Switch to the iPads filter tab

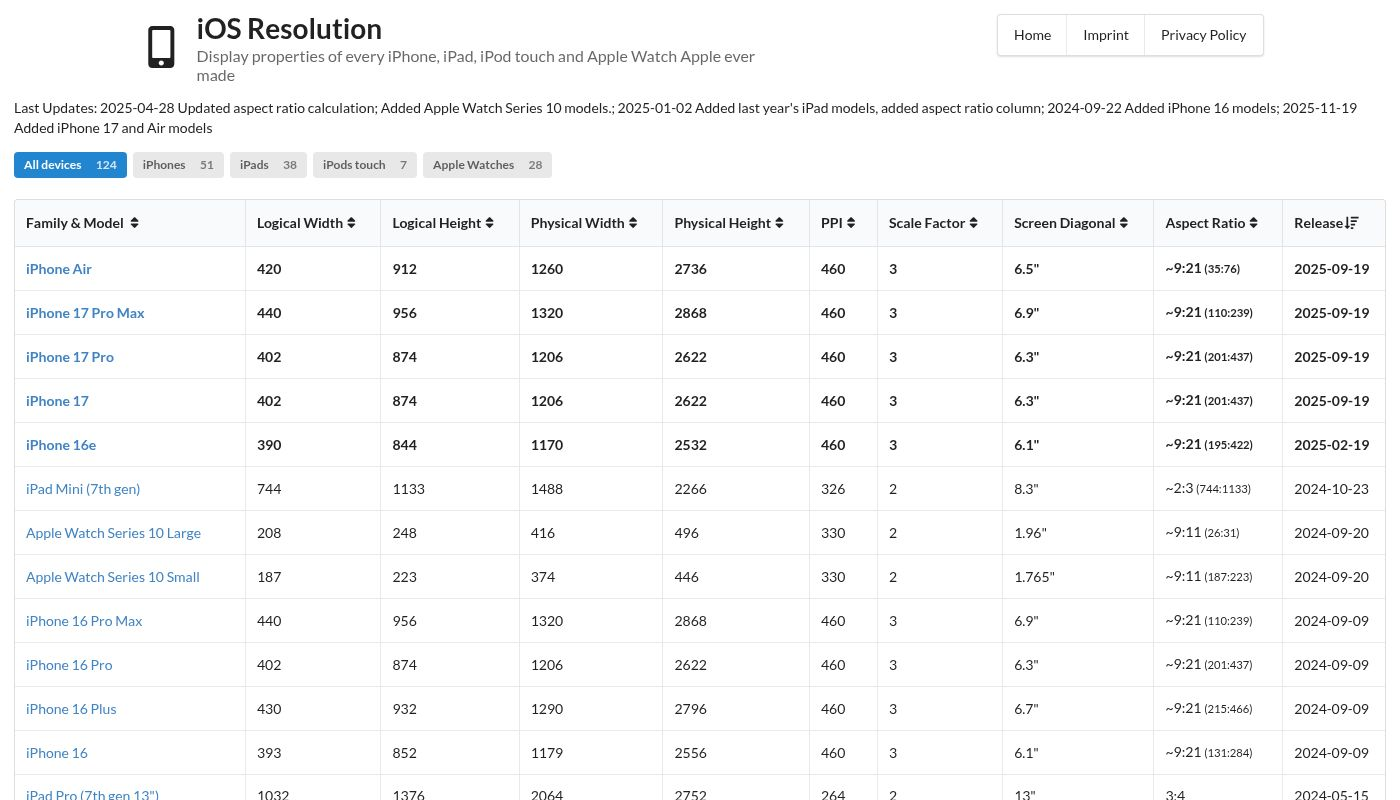click(x=268, y=165)
